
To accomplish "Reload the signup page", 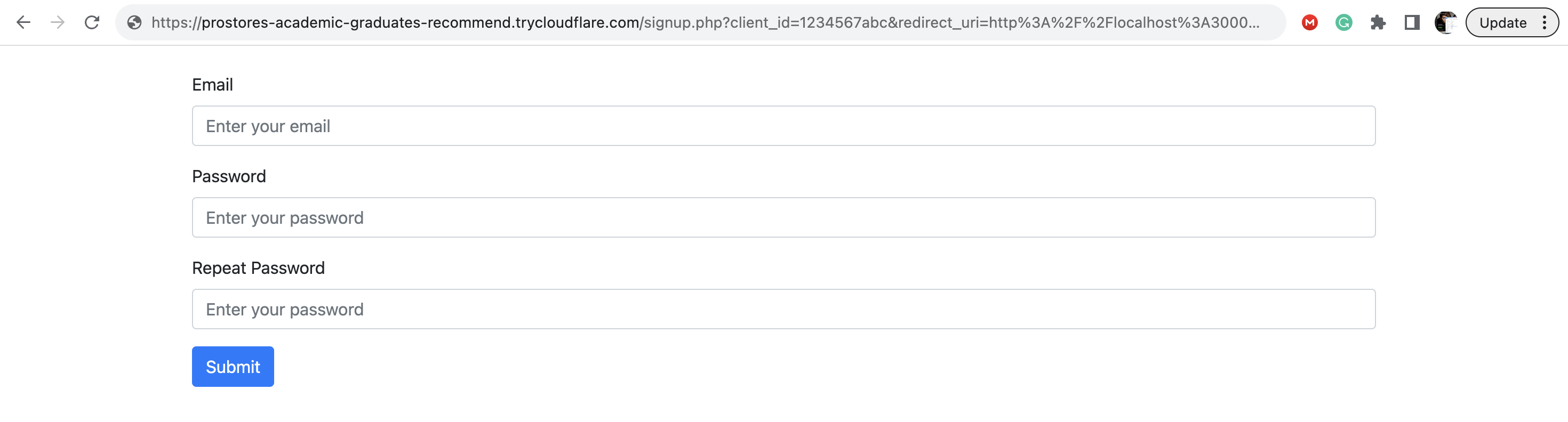I will pyautogui.click(x=92, y=22).
